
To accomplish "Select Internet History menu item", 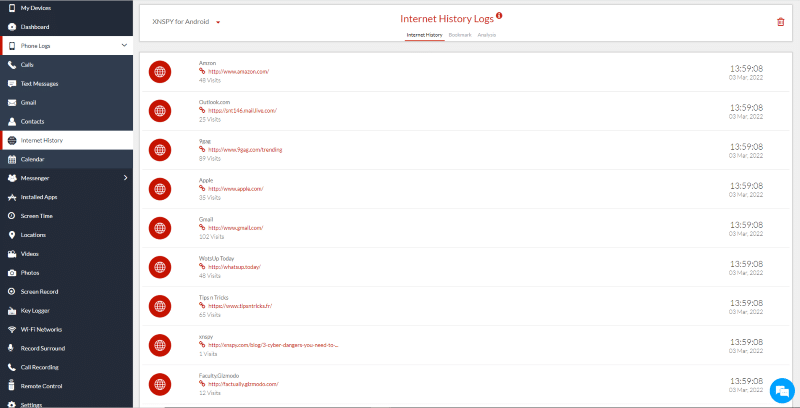I will click(66, 140).
